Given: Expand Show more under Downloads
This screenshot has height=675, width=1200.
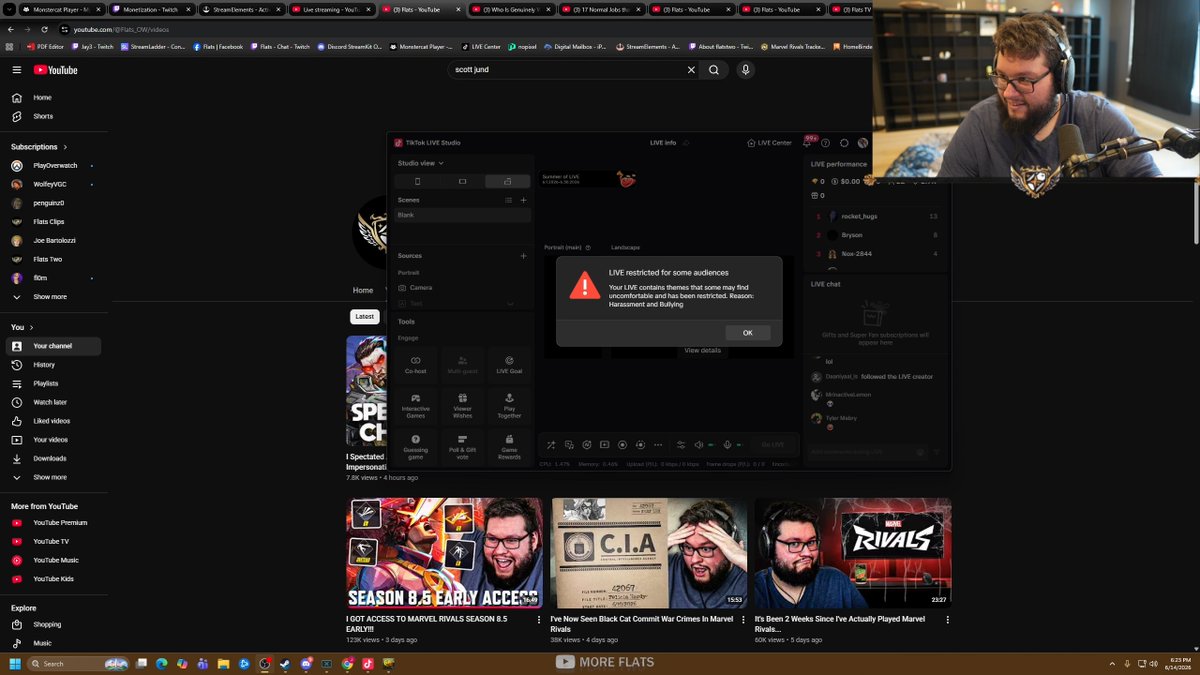Looking at the screenshot, I should (53, 477).
